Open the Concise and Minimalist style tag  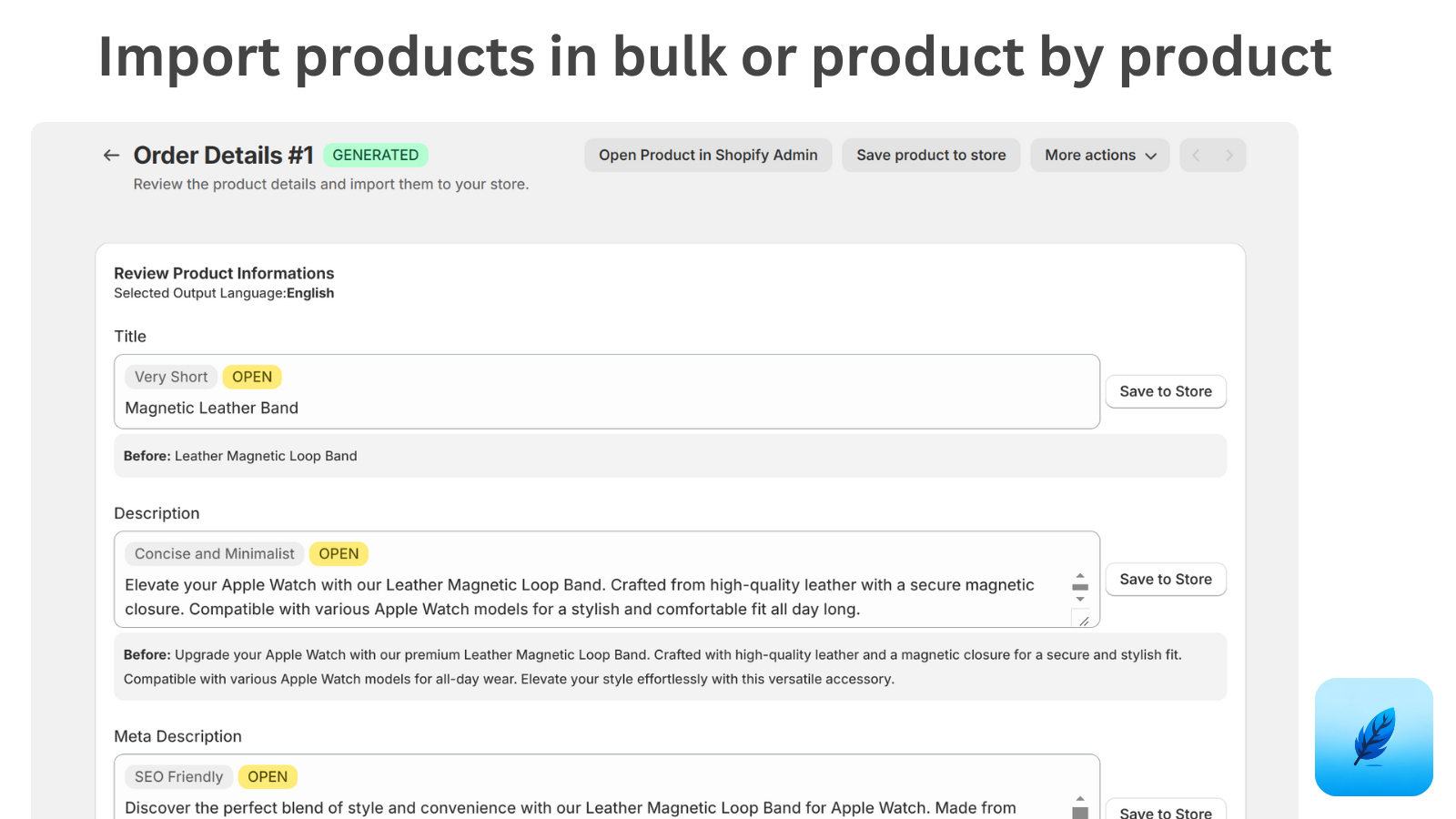pos(215,554)
